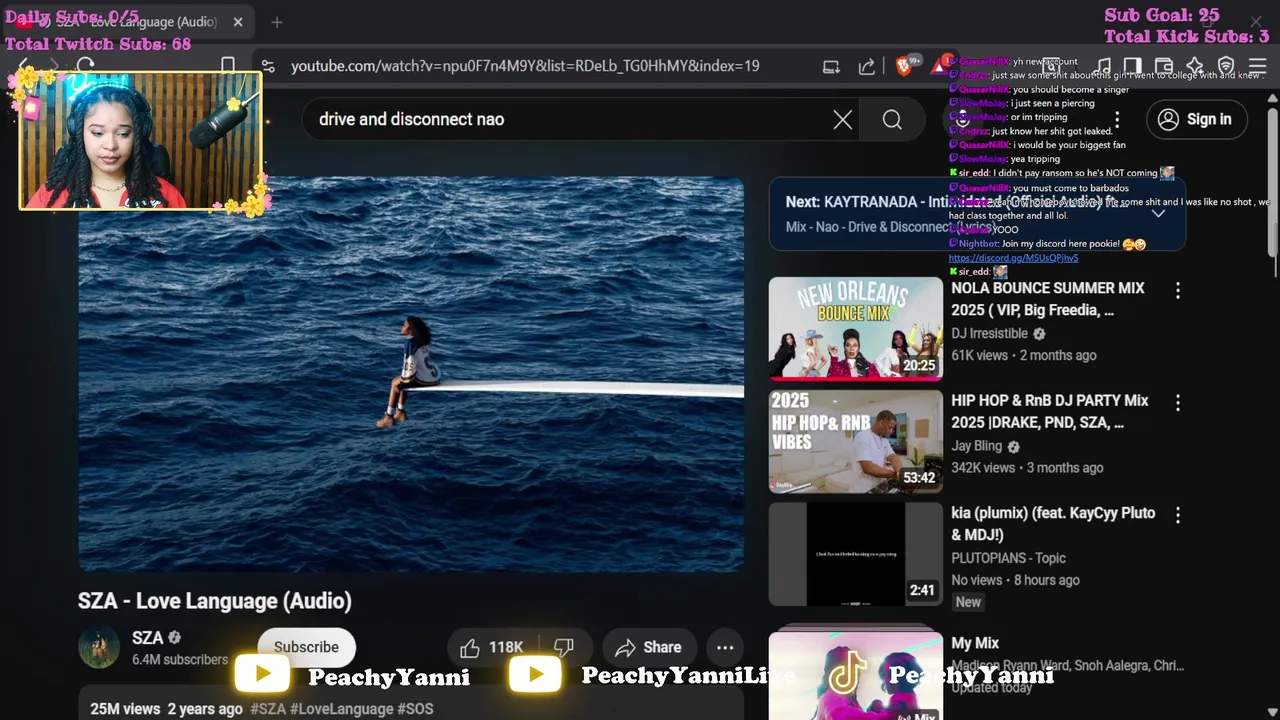This screenshot has width=1280, height=720.
Task: Click the SZA channel avatar
Action: click(x=99, y=648)
